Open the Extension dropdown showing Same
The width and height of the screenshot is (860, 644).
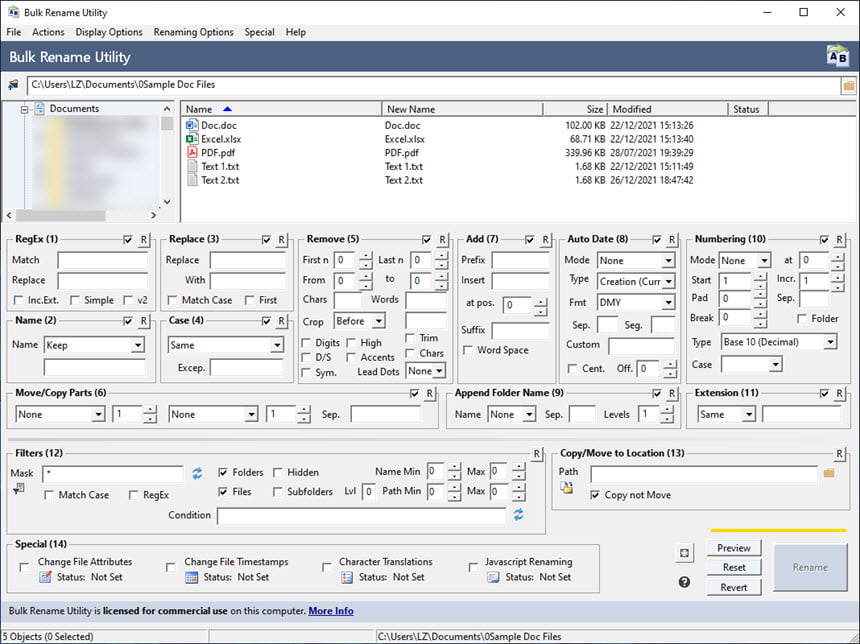(x=749, y=414)
